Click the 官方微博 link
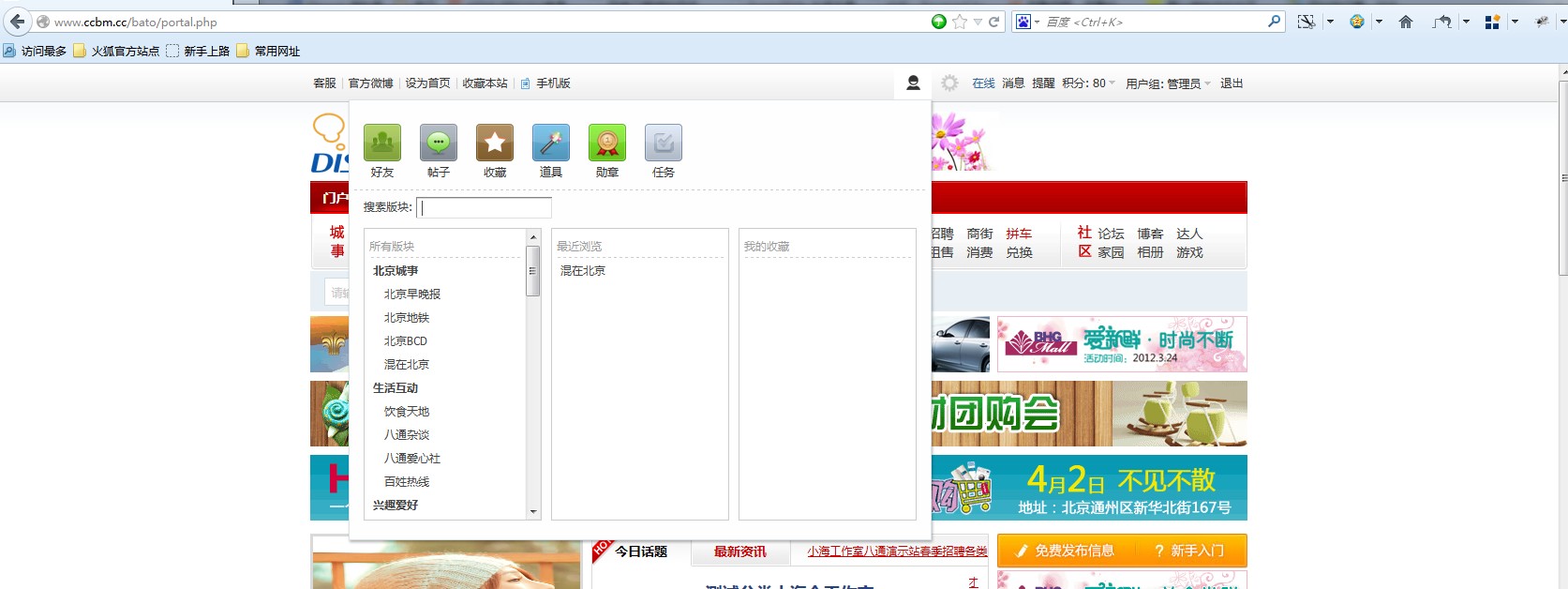Screen dimensions: 1568x589 point(371,83)
